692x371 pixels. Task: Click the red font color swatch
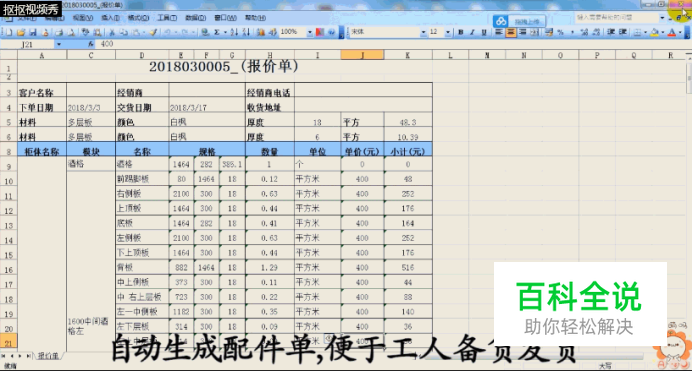(672, 32)
